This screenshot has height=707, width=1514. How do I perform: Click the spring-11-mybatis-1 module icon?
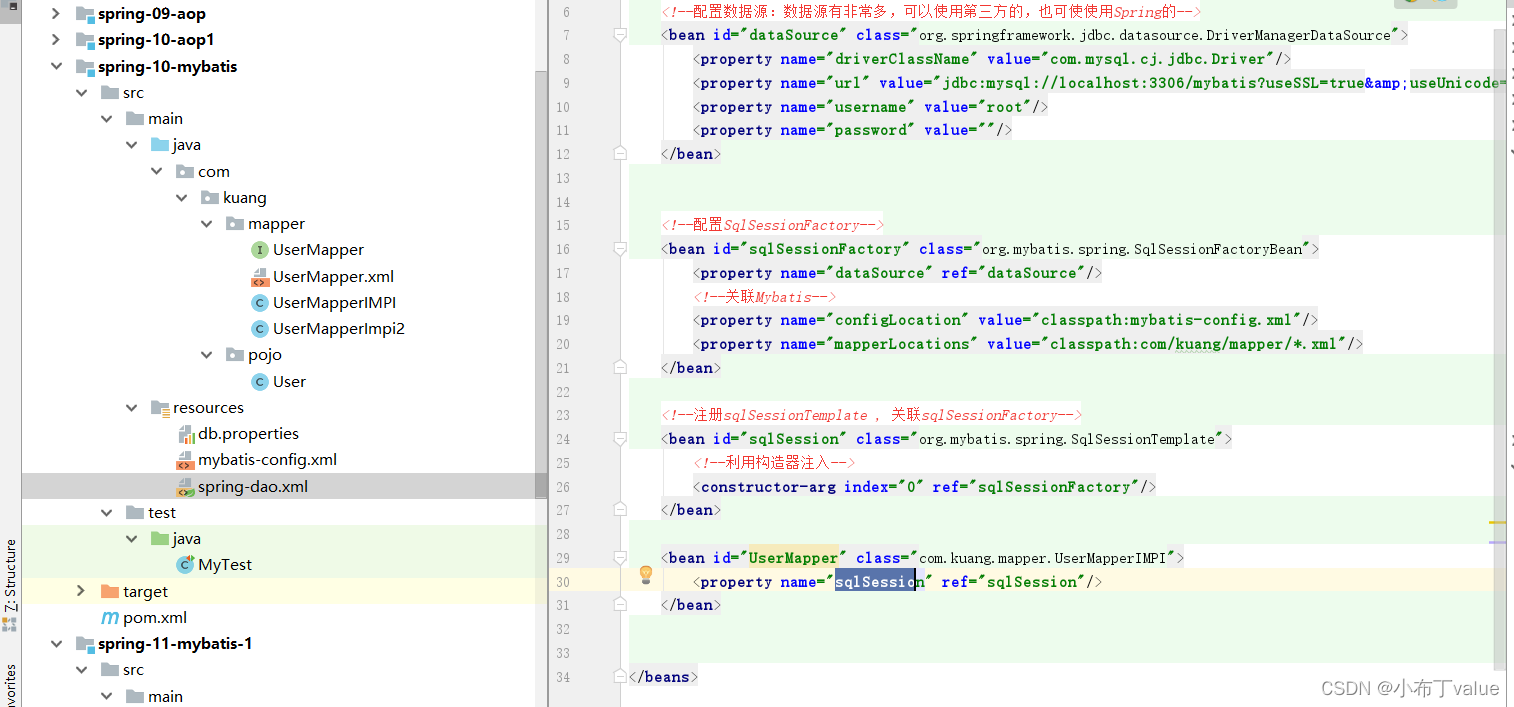[x=85, y=644]
